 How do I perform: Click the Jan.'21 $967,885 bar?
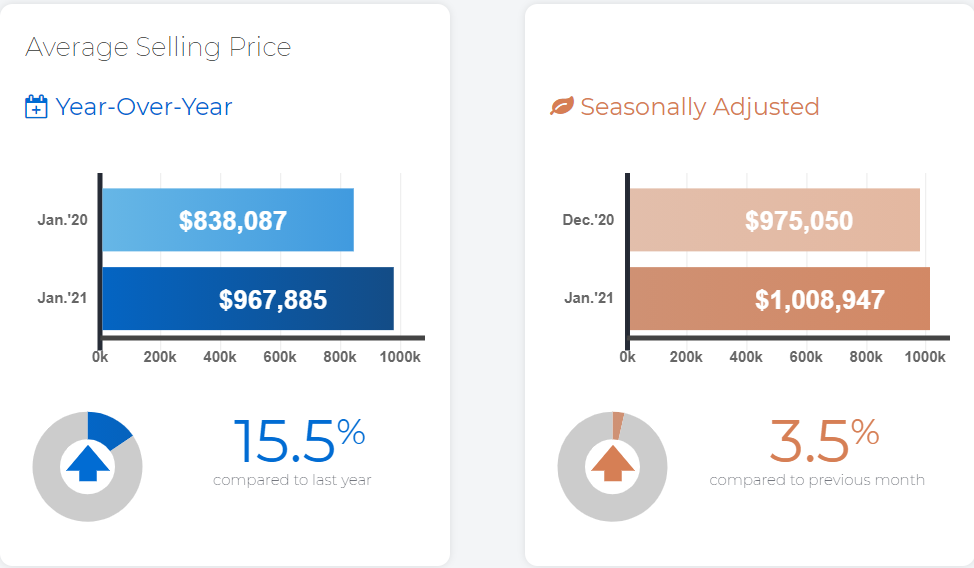point(248,298)
